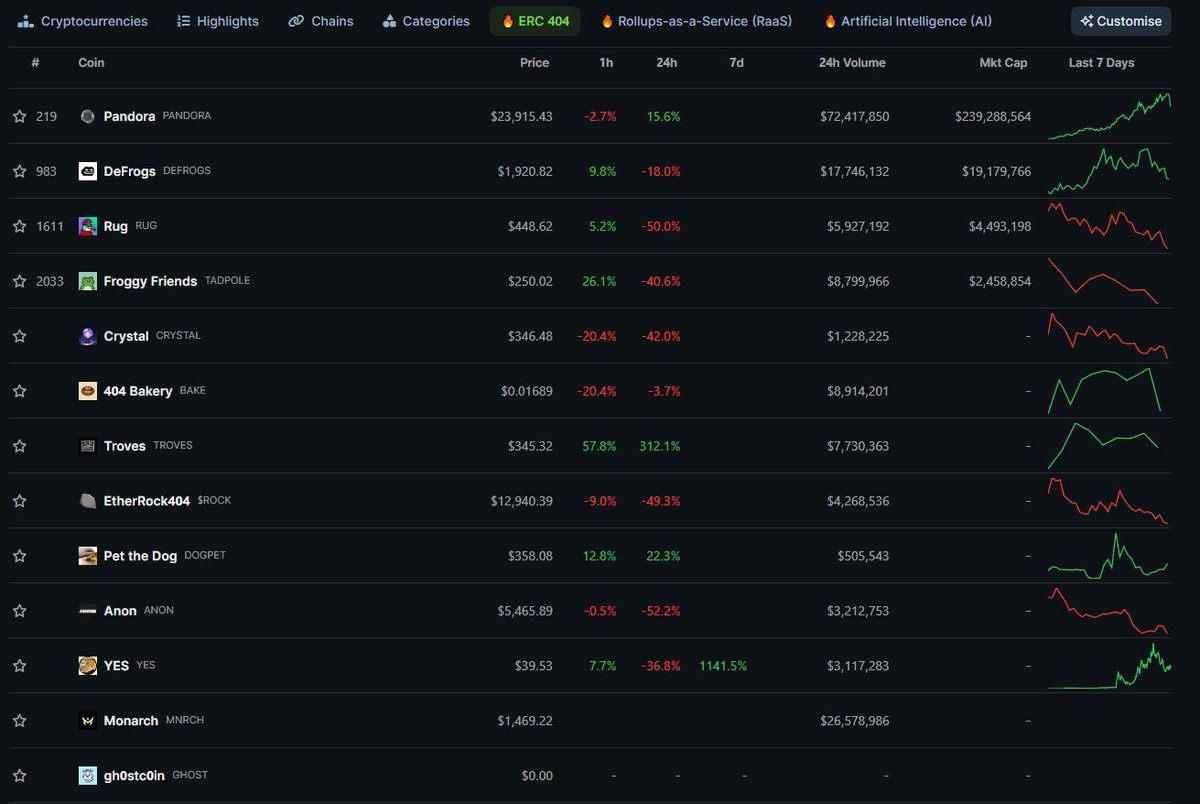View Pandora's 7-day sparkline chart

[x=1109, y=116]
